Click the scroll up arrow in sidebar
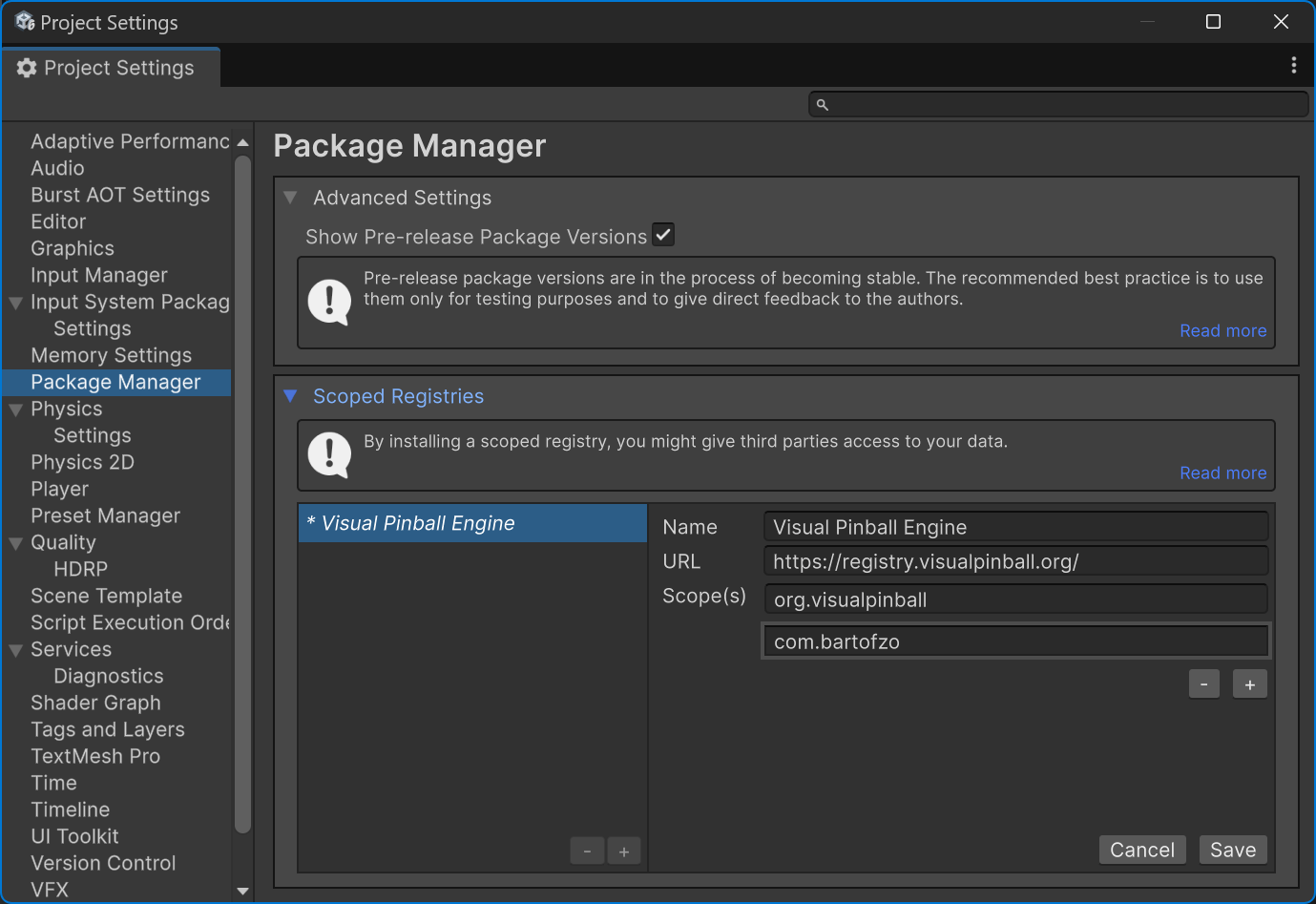The height and width of the screenshot is (904, 1316). (x=242, y=142)
